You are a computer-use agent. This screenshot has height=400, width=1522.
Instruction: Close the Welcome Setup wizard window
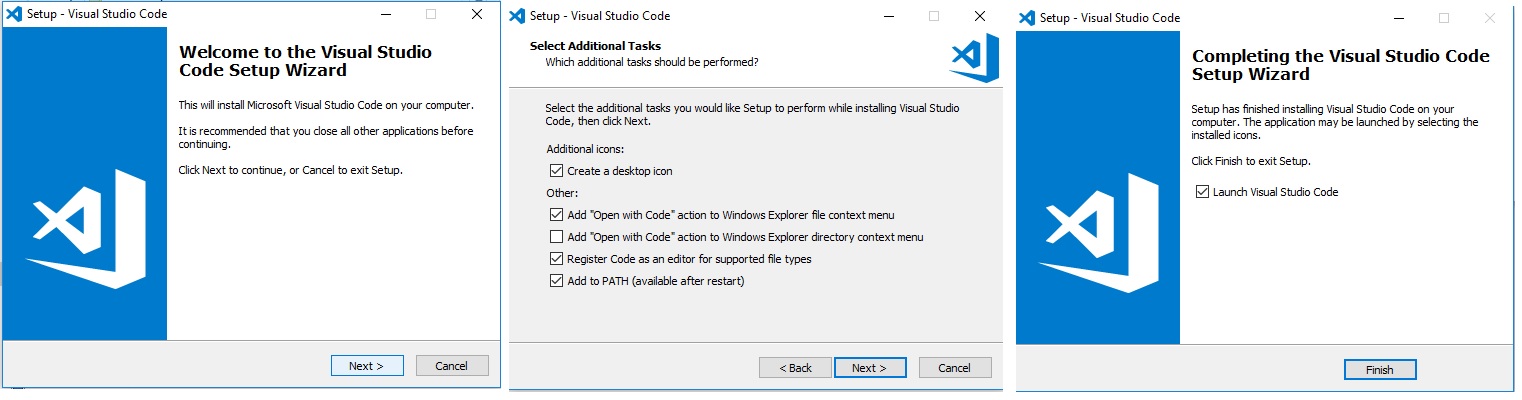(x=477, y=14)
